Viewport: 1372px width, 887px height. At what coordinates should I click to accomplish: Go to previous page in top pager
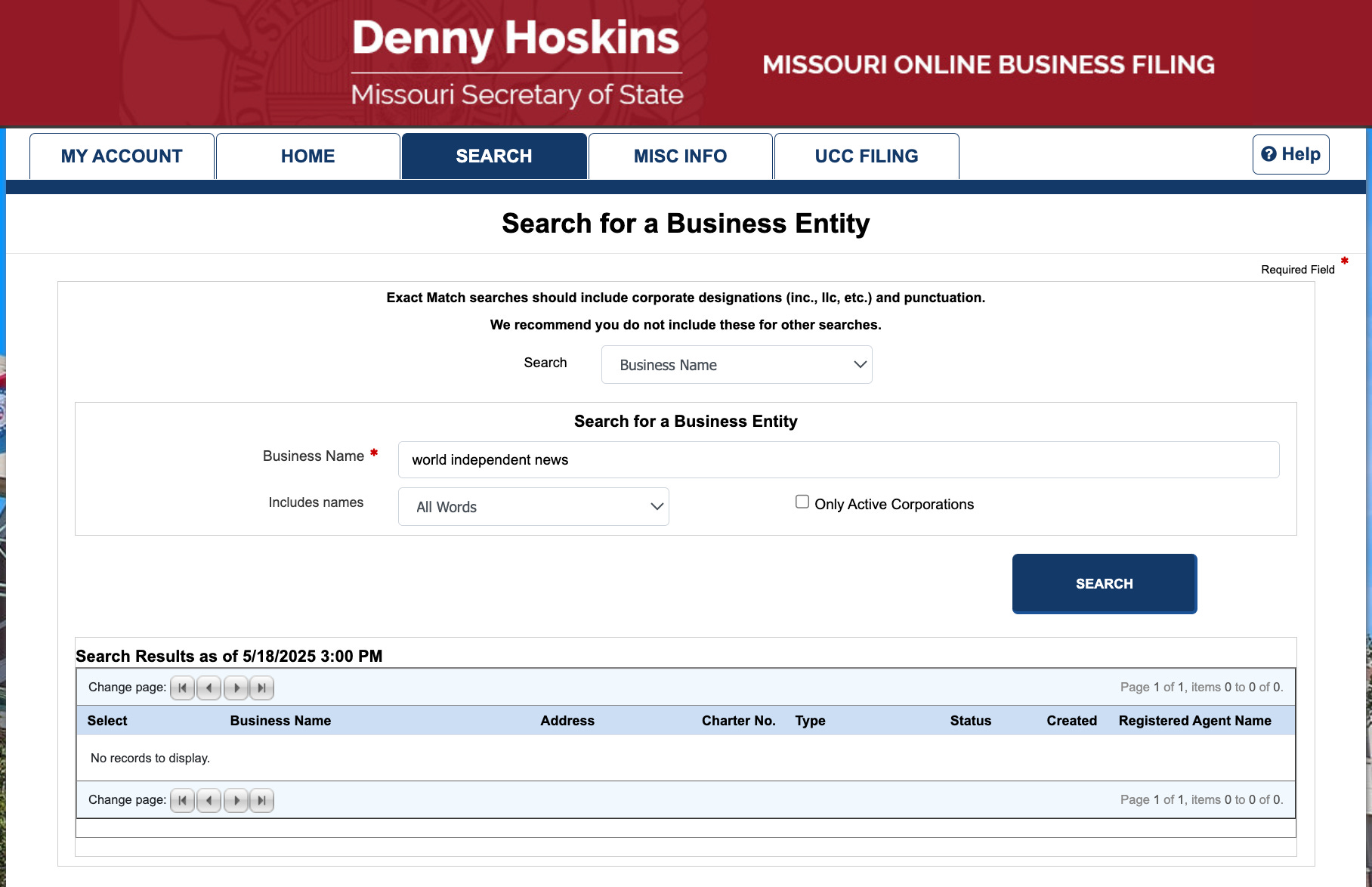pos(209,688)
